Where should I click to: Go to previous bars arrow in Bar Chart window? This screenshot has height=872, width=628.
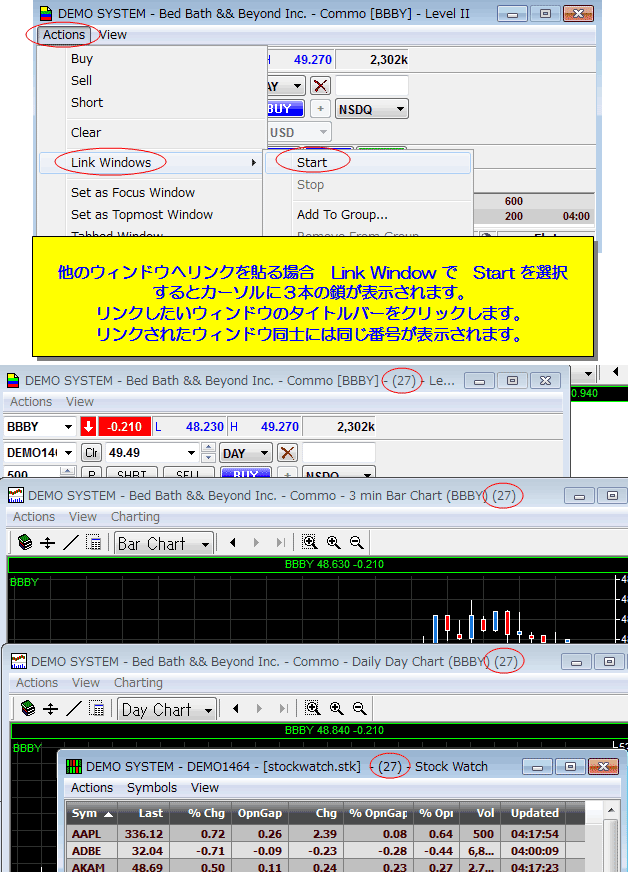tap(233, 542)
